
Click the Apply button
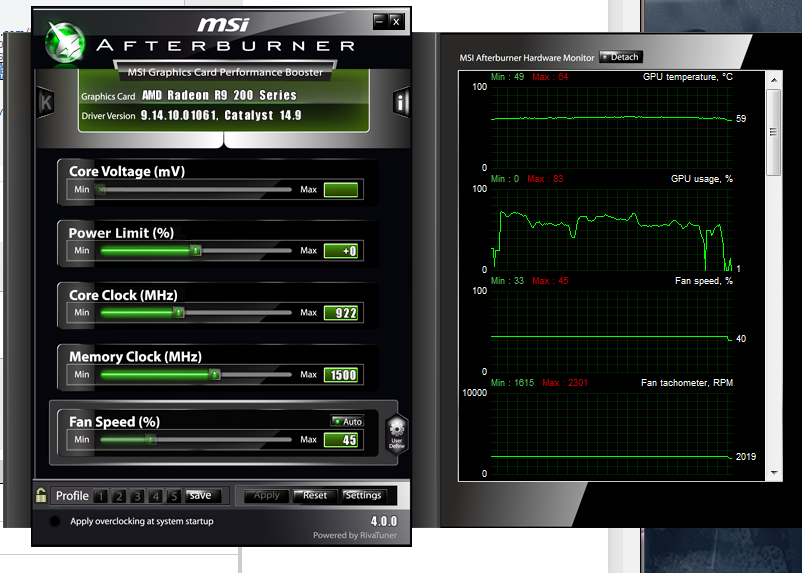(266, 496)
